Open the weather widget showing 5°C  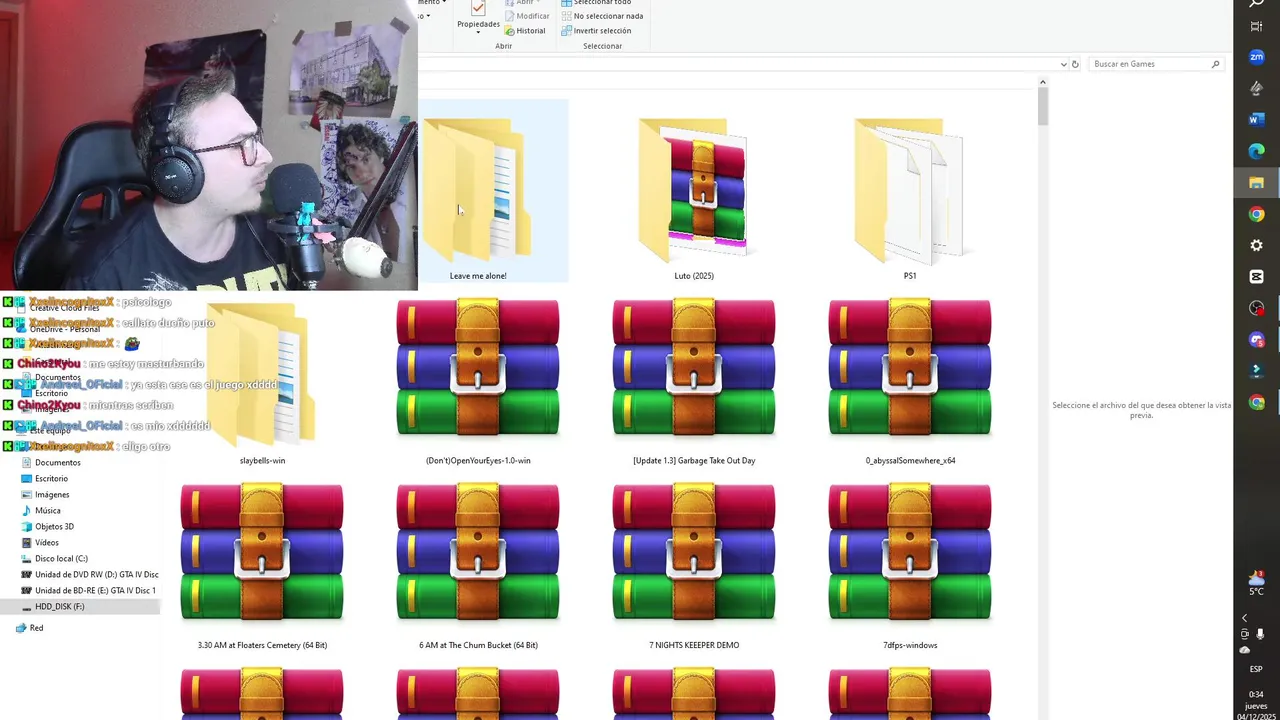point(1257,583)
